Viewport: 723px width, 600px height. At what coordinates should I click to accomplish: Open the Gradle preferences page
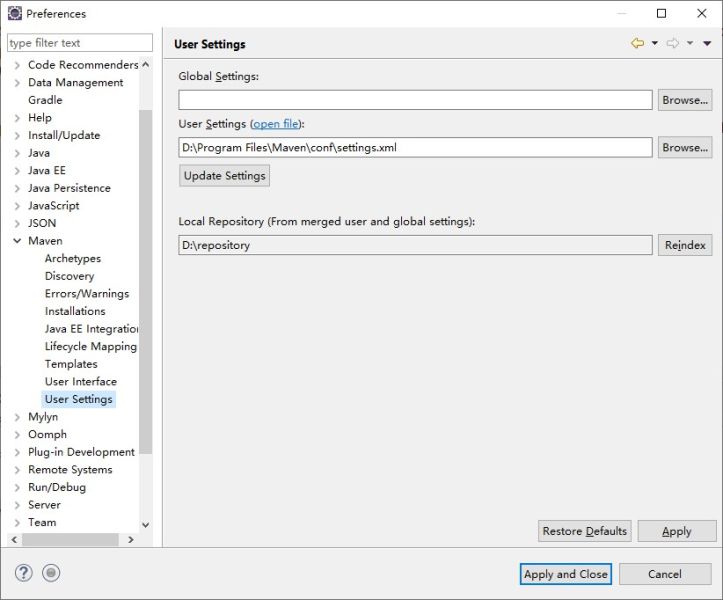[45, 100]
